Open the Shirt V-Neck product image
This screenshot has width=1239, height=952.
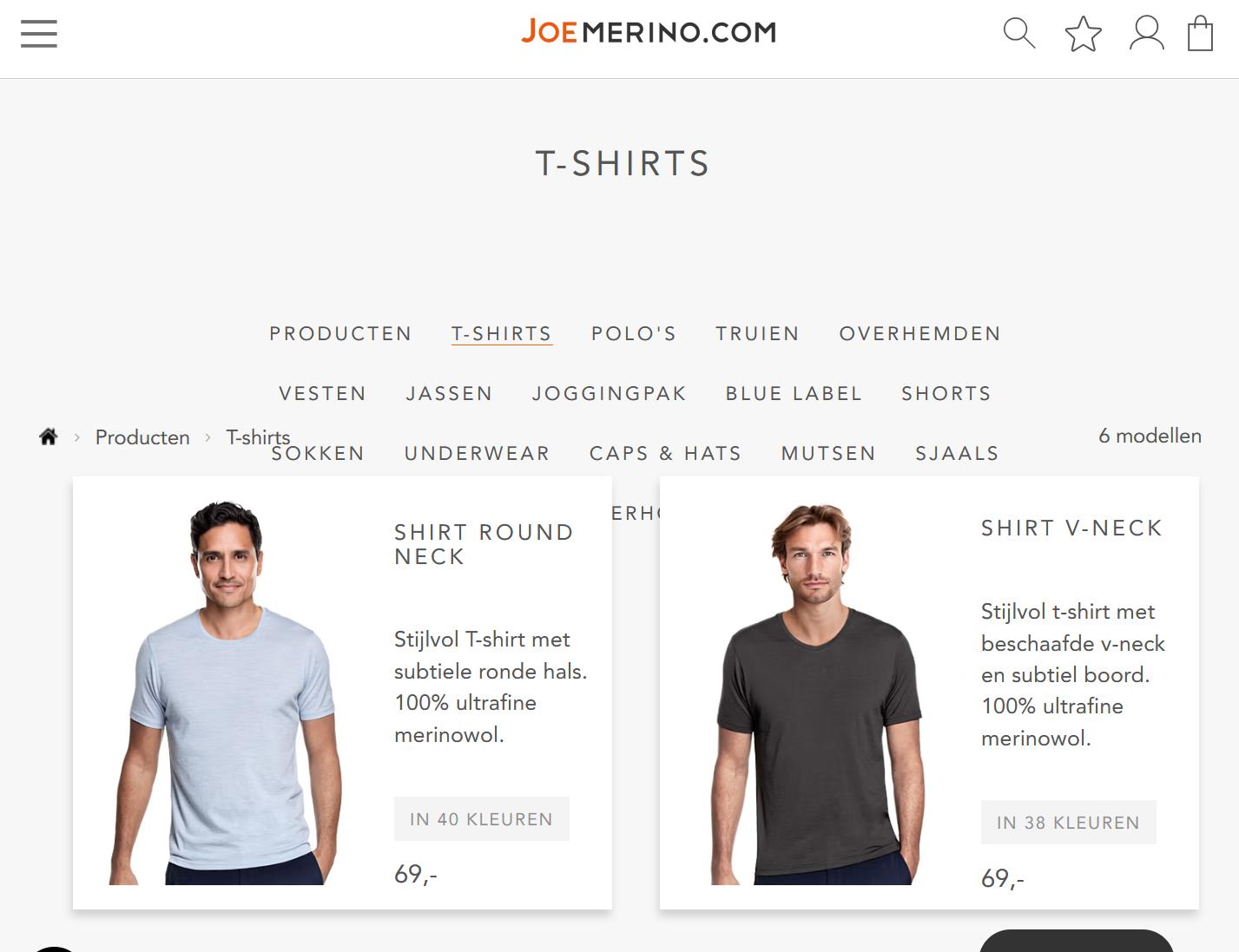[x=817, y=694]
